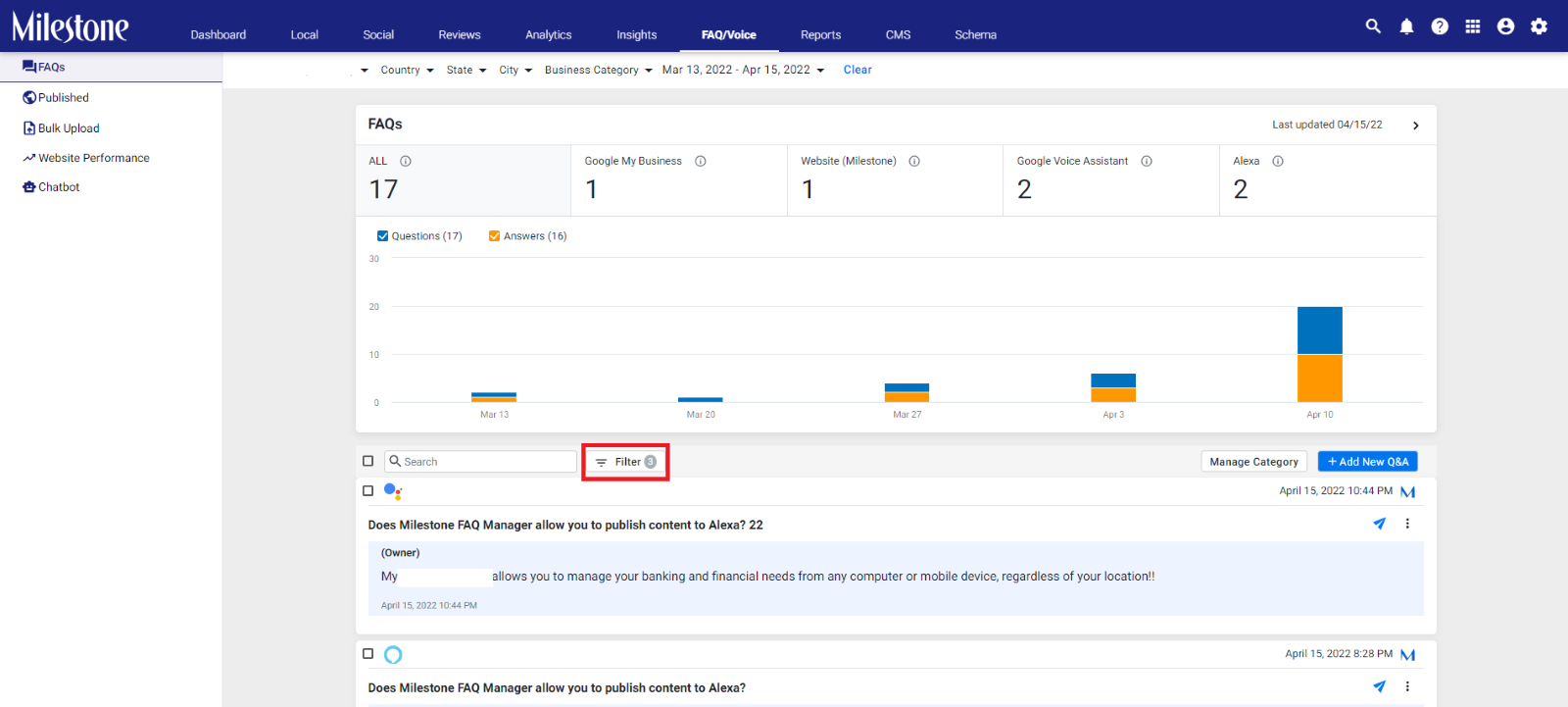Screen dimensions: 1568x707
Task: Tick the select-all checkbox beside Search
Action: pyautogui.click(x=368, y=461)
